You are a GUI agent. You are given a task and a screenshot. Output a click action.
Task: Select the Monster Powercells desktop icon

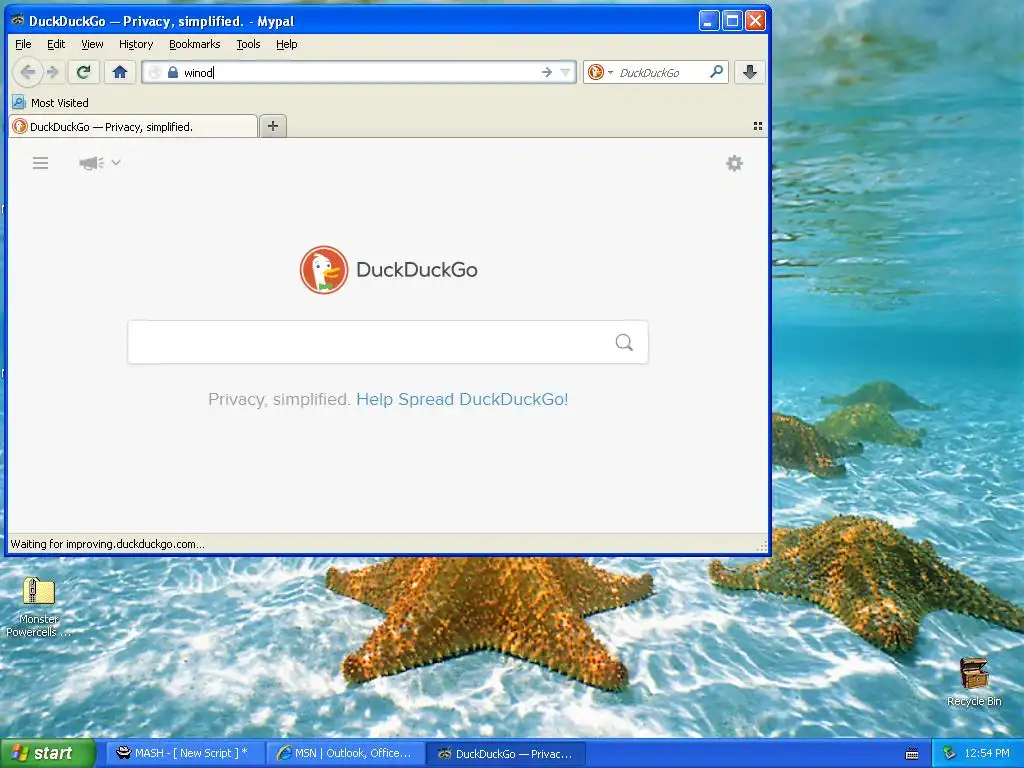[38, 607]
